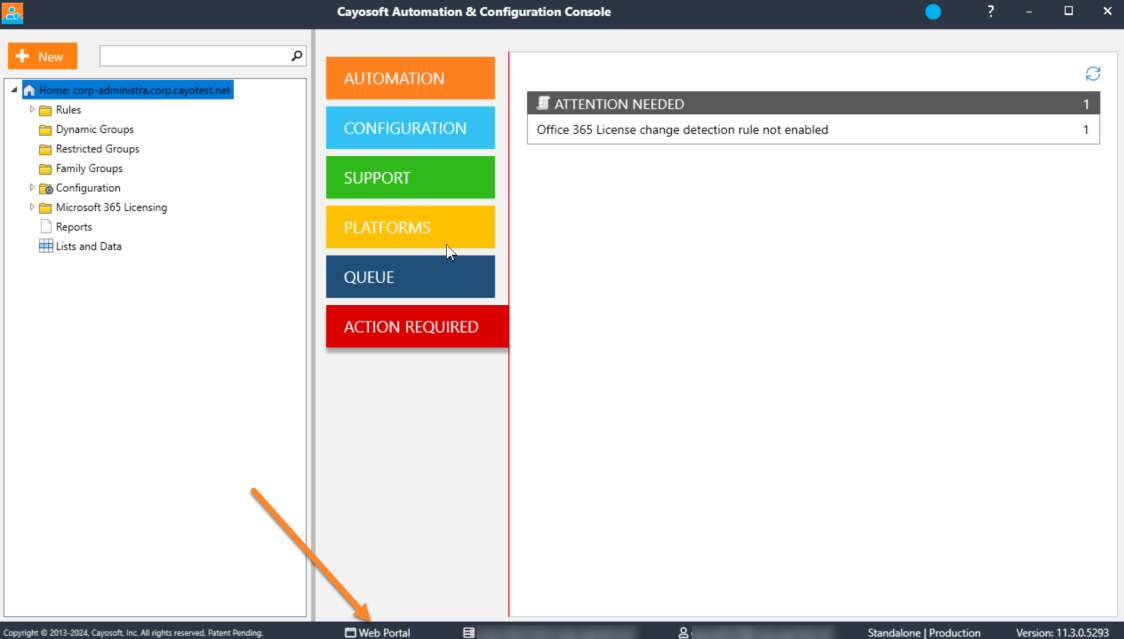Select the ACTION REQUIRED tab
This screenshot has width=1124, height=639.
tap(417, 326)
